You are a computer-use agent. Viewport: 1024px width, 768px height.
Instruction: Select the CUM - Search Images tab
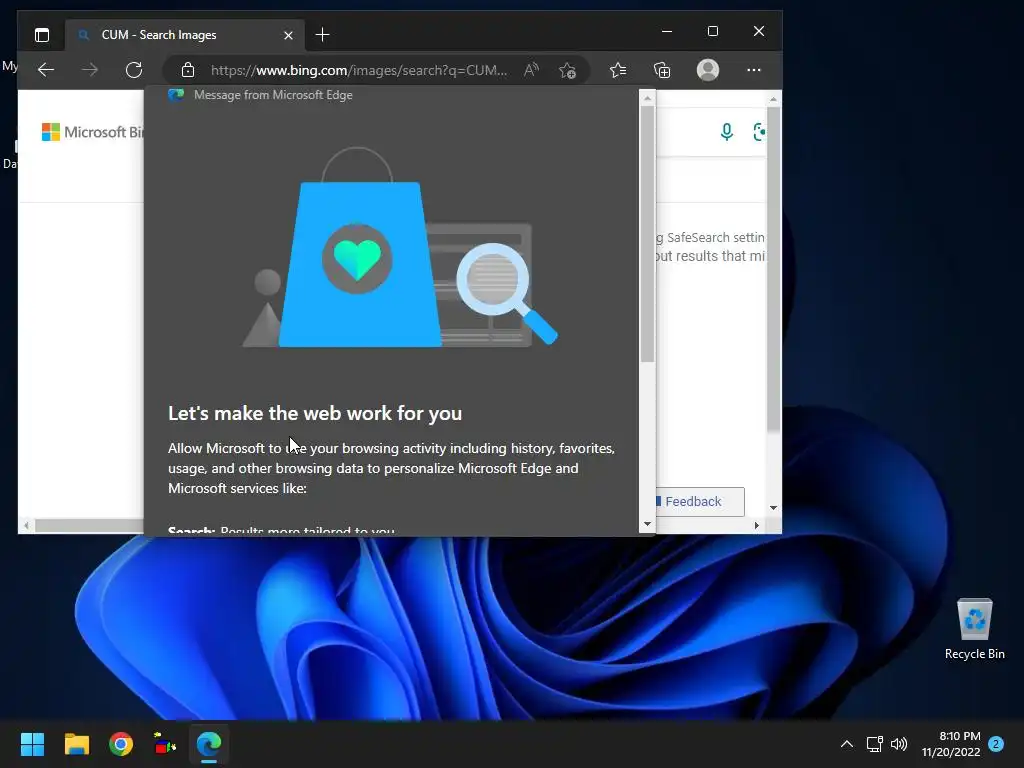(185, 35)
